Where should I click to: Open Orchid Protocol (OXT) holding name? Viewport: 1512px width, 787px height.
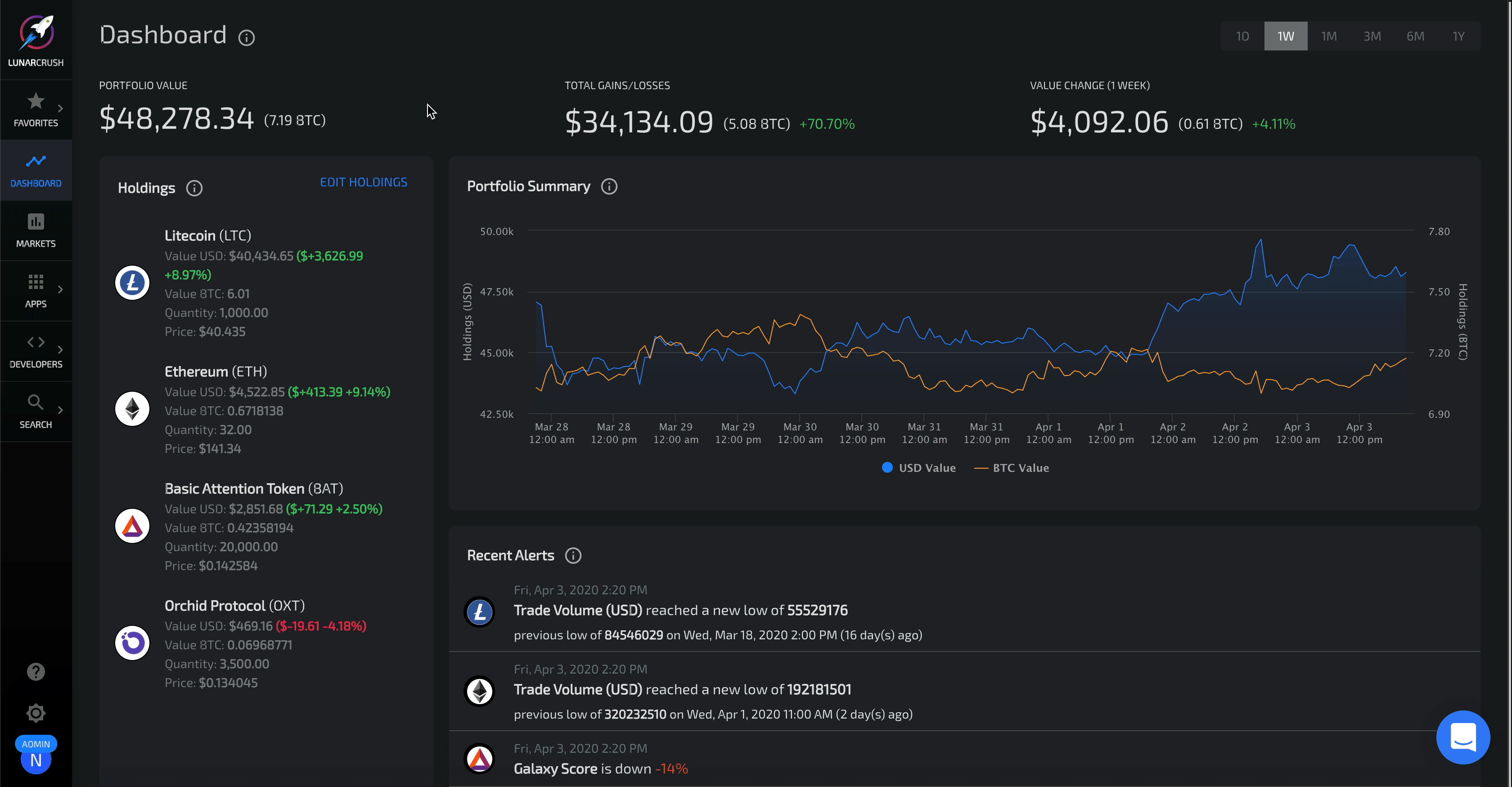[235, 606]
